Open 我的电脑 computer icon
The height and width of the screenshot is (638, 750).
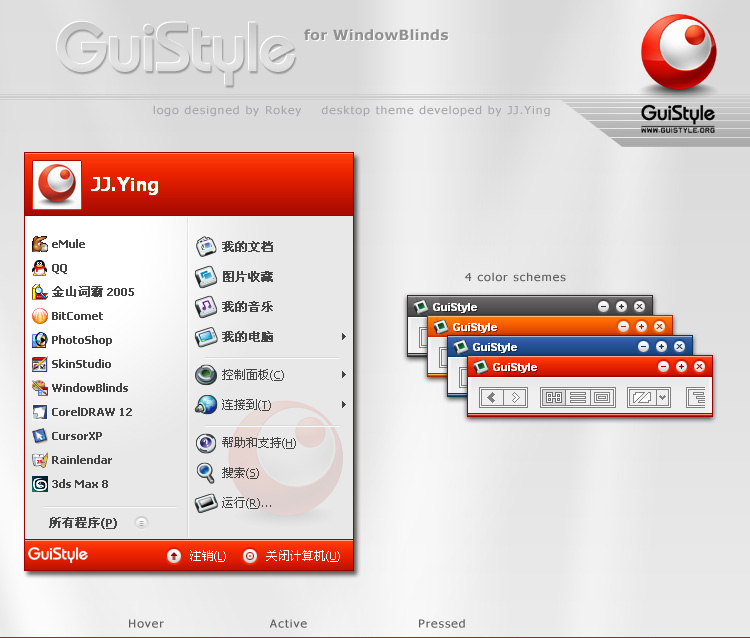[206, 337]
